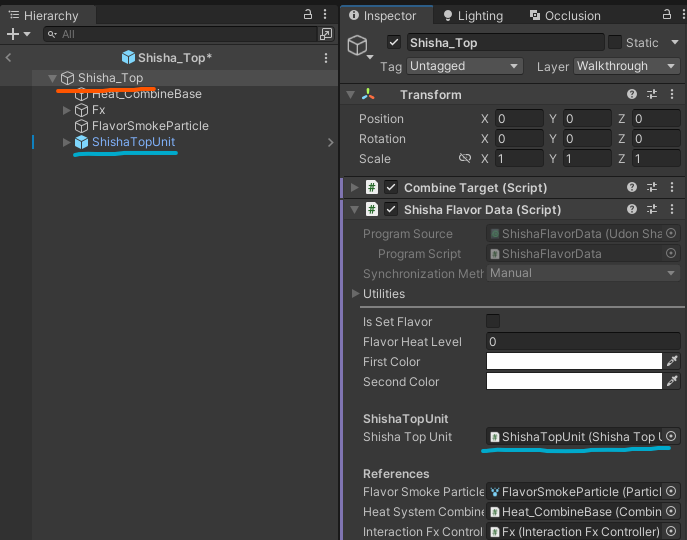Click the Position X field
Image resolution: width=687 pixels, height=540 pixels.
pos(519,119)
